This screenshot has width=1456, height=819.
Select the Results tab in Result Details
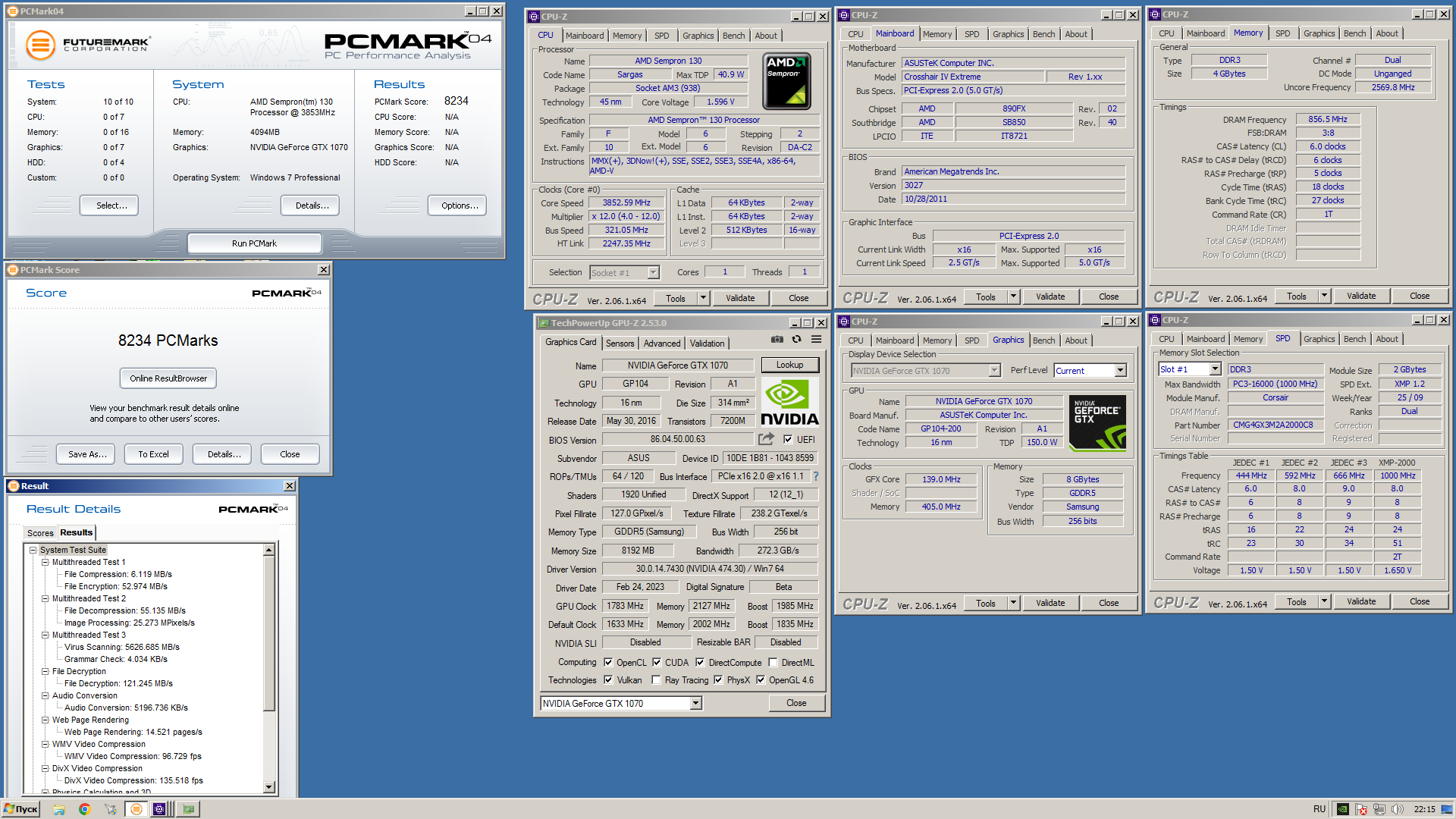pos(76,532)
